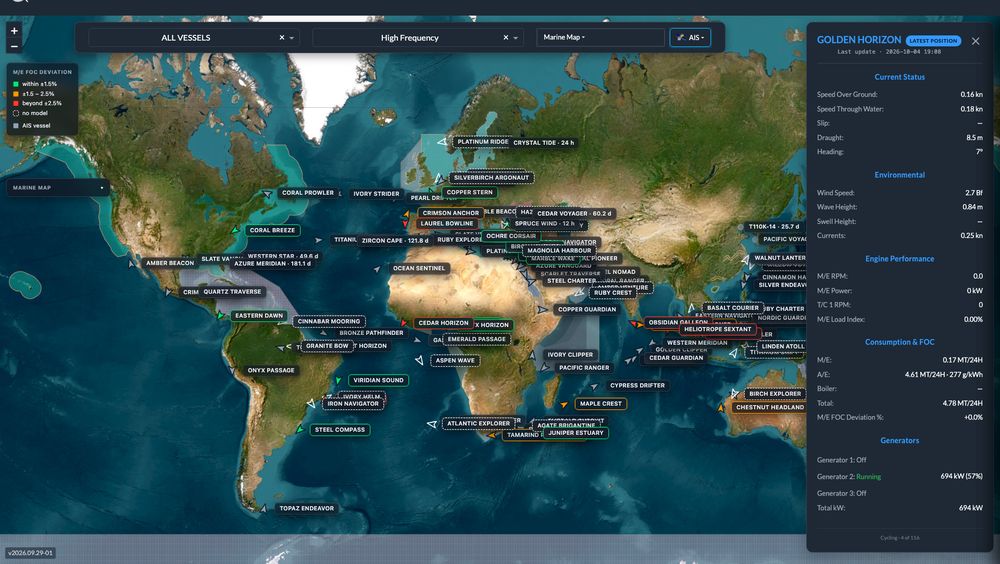Open the AIS dropdown button

(690, 38)
